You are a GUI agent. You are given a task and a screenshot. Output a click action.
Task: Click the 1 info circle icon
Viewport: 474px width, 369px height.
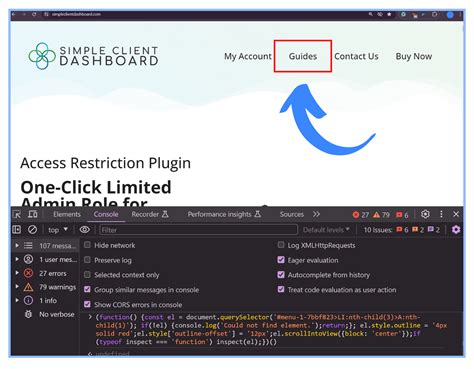pyautogui.click(x=29, y=300)
